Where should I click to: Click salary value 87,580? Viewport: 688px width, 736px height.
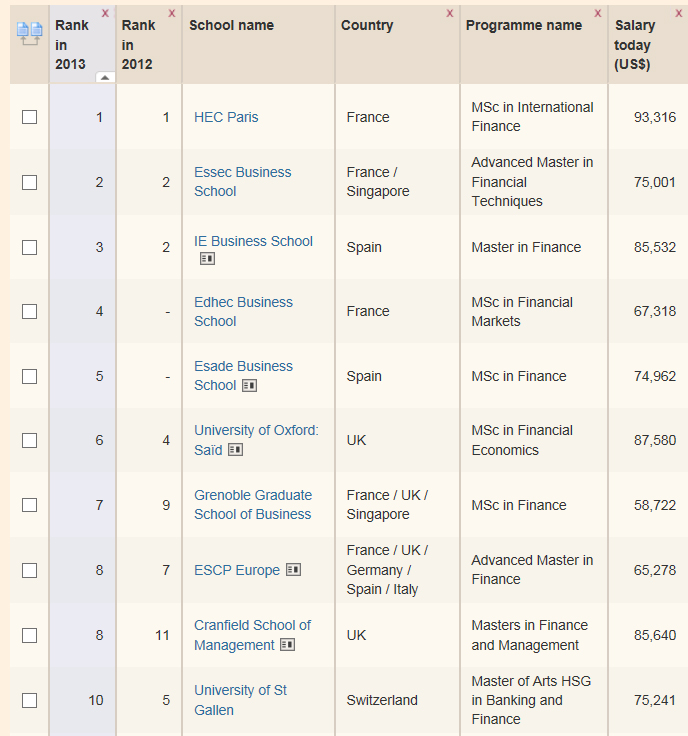[655, 440]
